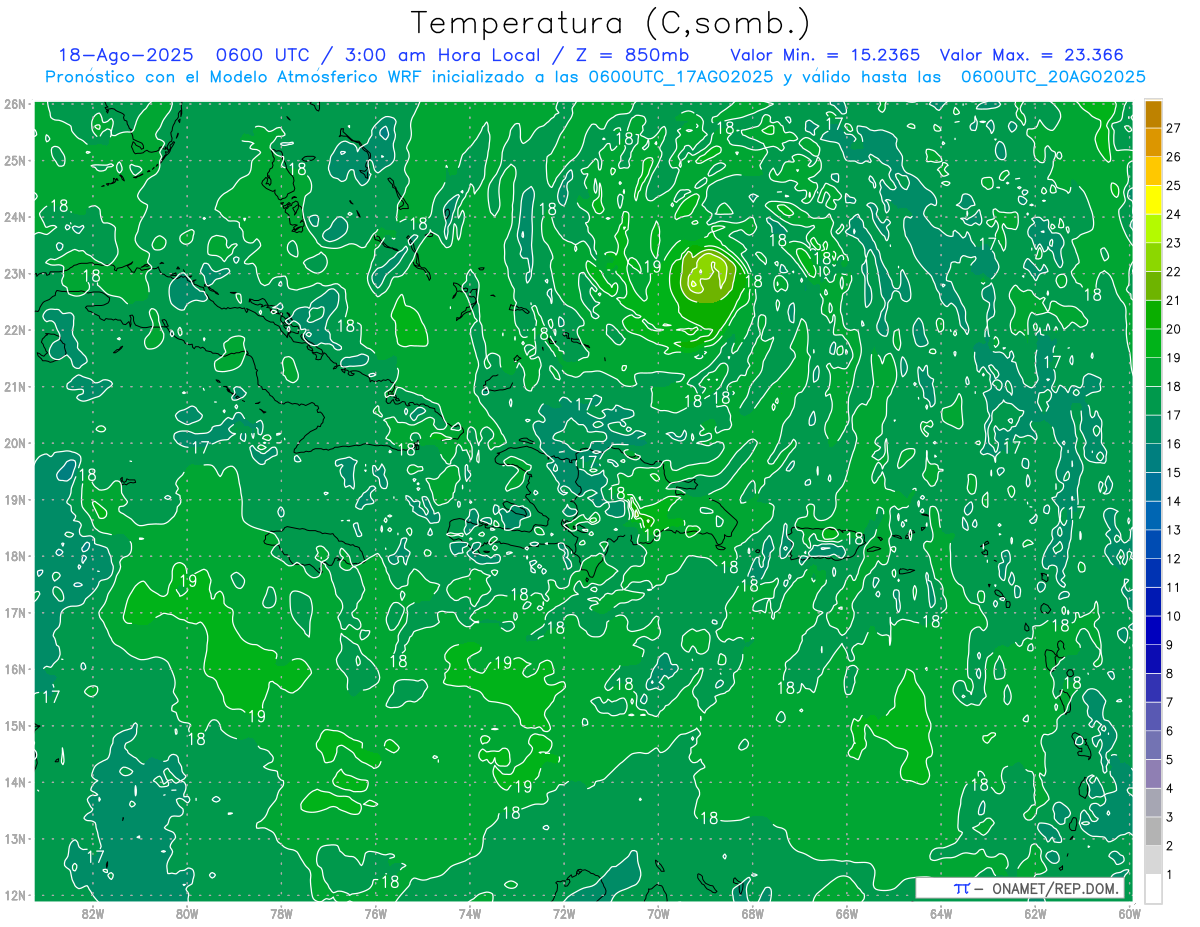Click the white swatch below legend value 1
Screen dimensions: 1200x927
point(1153,888)
